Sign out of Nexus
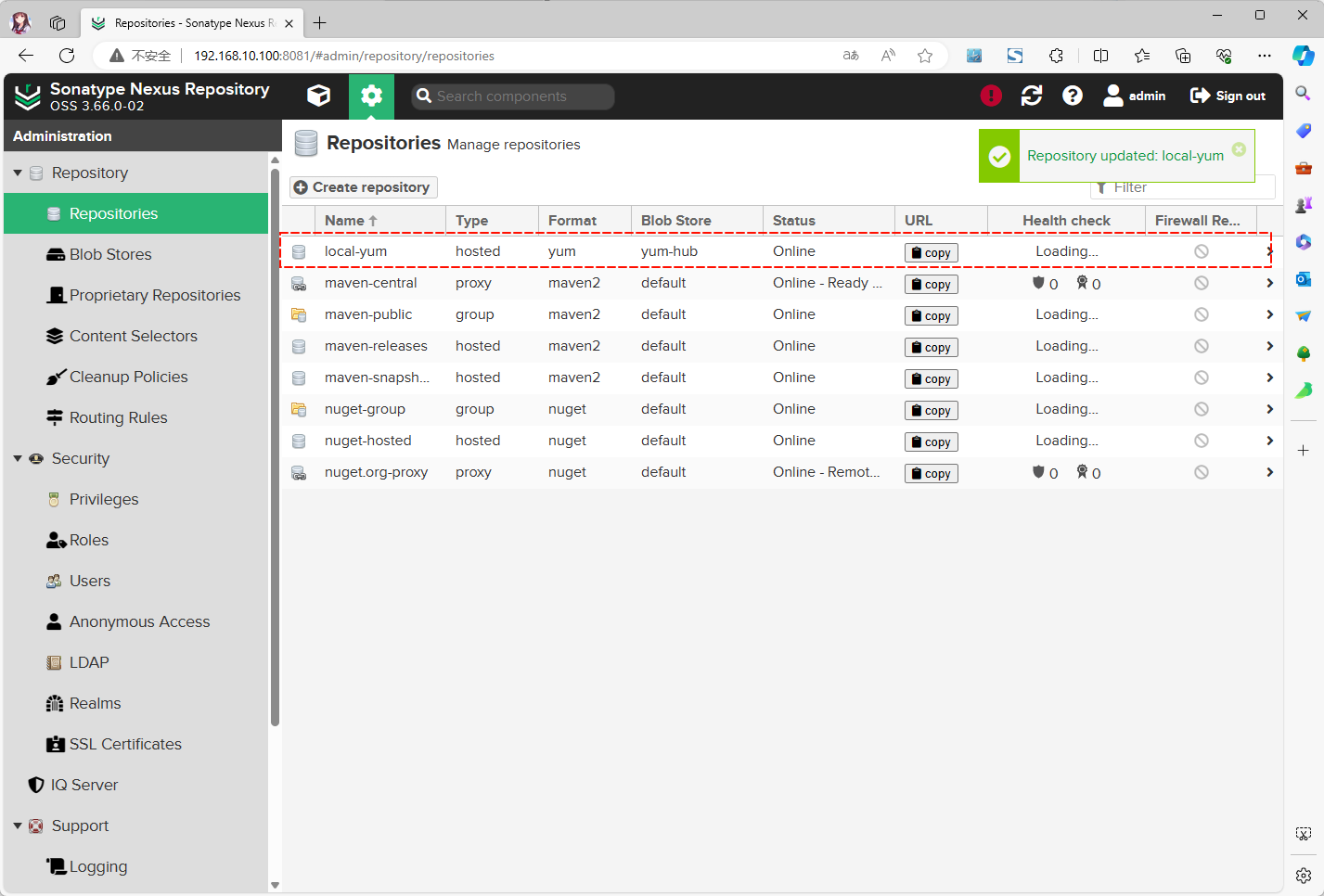This screenshot has width=1324, height=896. click(1228, 96)
